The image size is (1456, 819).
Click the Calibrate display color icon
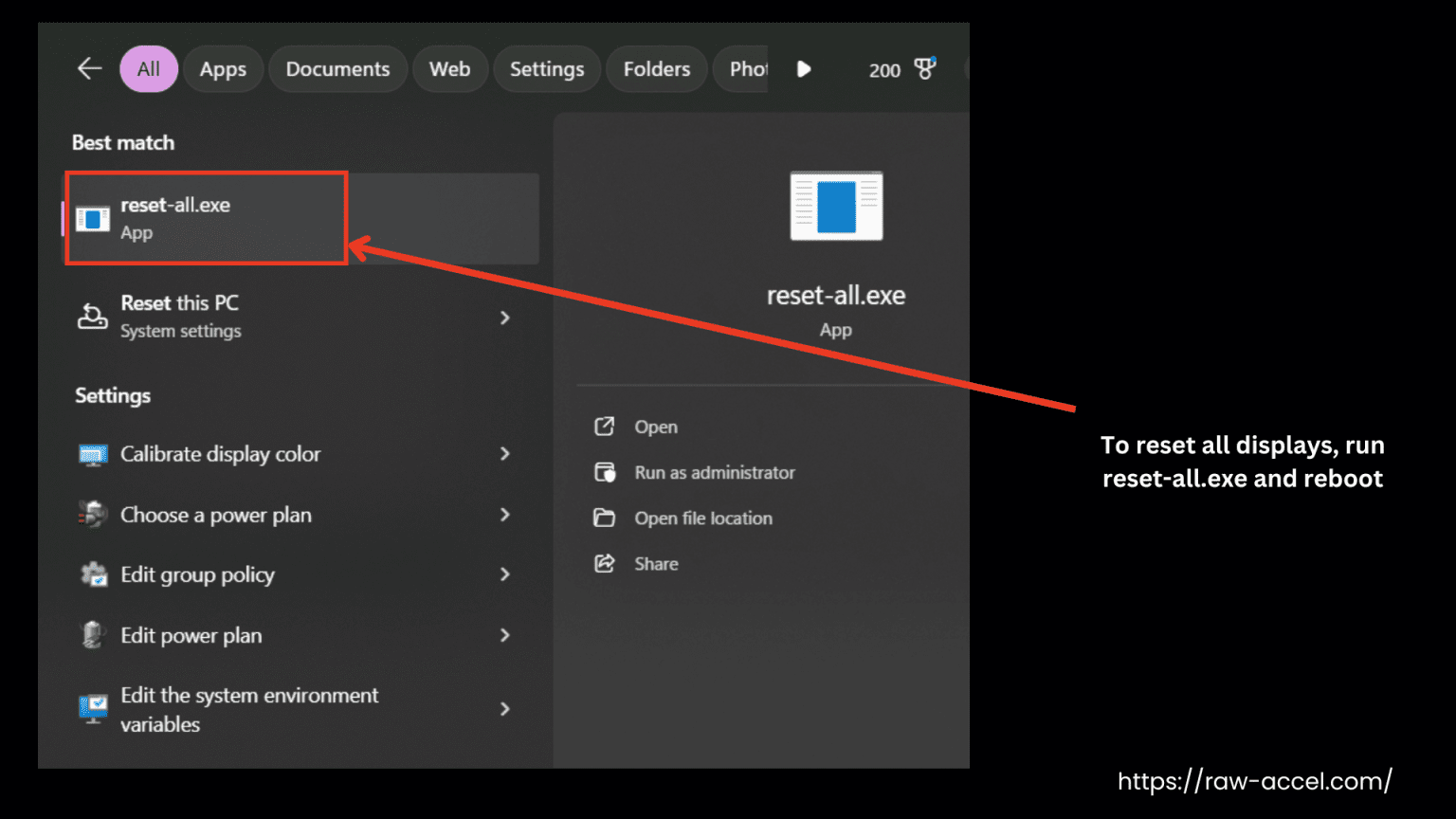point(93,454)
